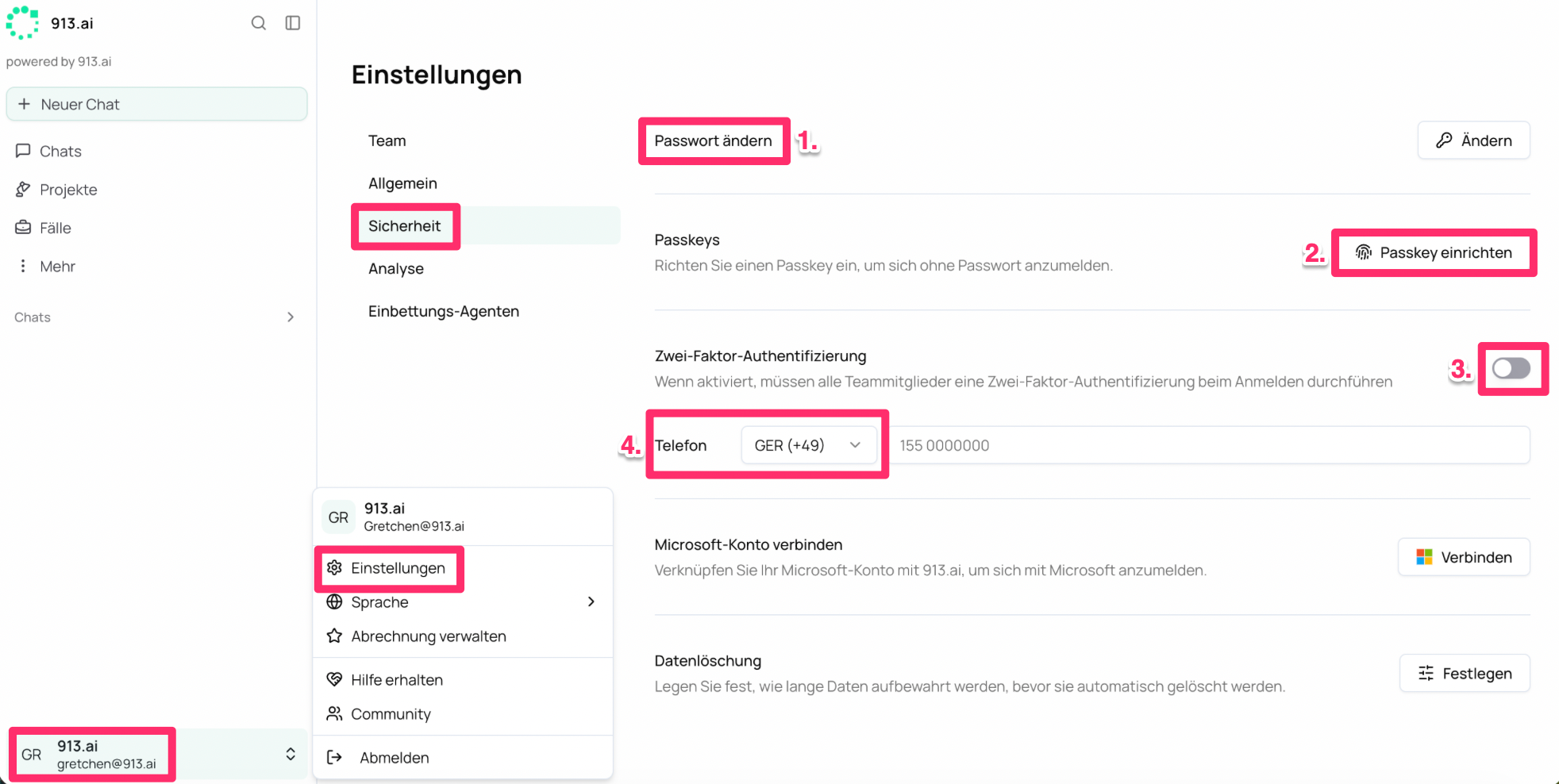Viewport: 1559px width, 784px height.
Task: Click the 'Microsoft-Konto verbinden' heading
Action: coord(749,544)
